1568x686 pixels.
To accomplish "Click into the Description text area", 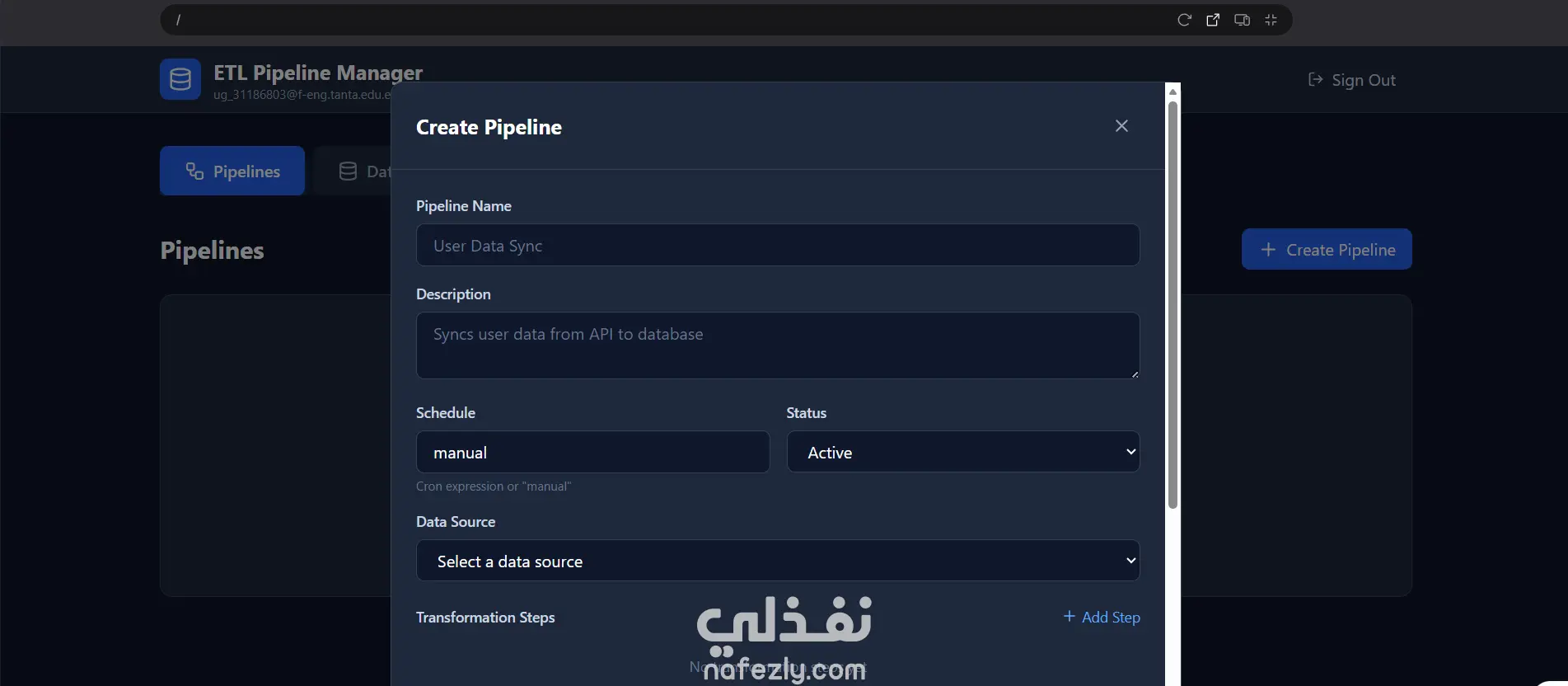I will coord(778,345).
